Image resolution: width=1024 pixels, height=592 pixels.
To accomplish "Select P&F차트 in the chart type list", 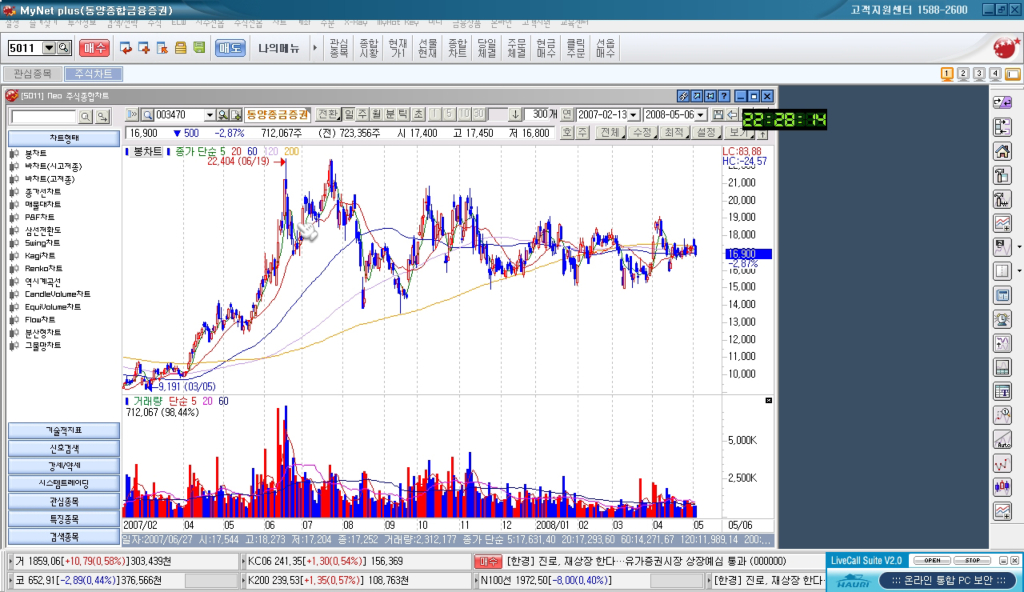I will 40,217.
